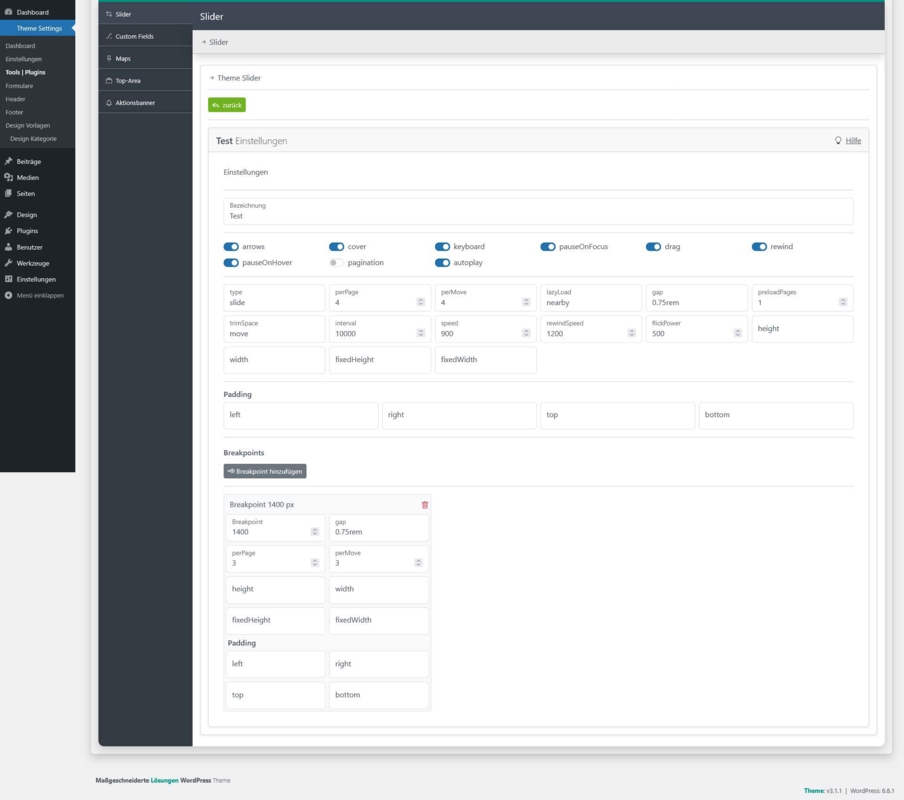Click the breakpoint gap field 0.75rem
Viewport: 904px width, 800px height.
tap(379, 527)
